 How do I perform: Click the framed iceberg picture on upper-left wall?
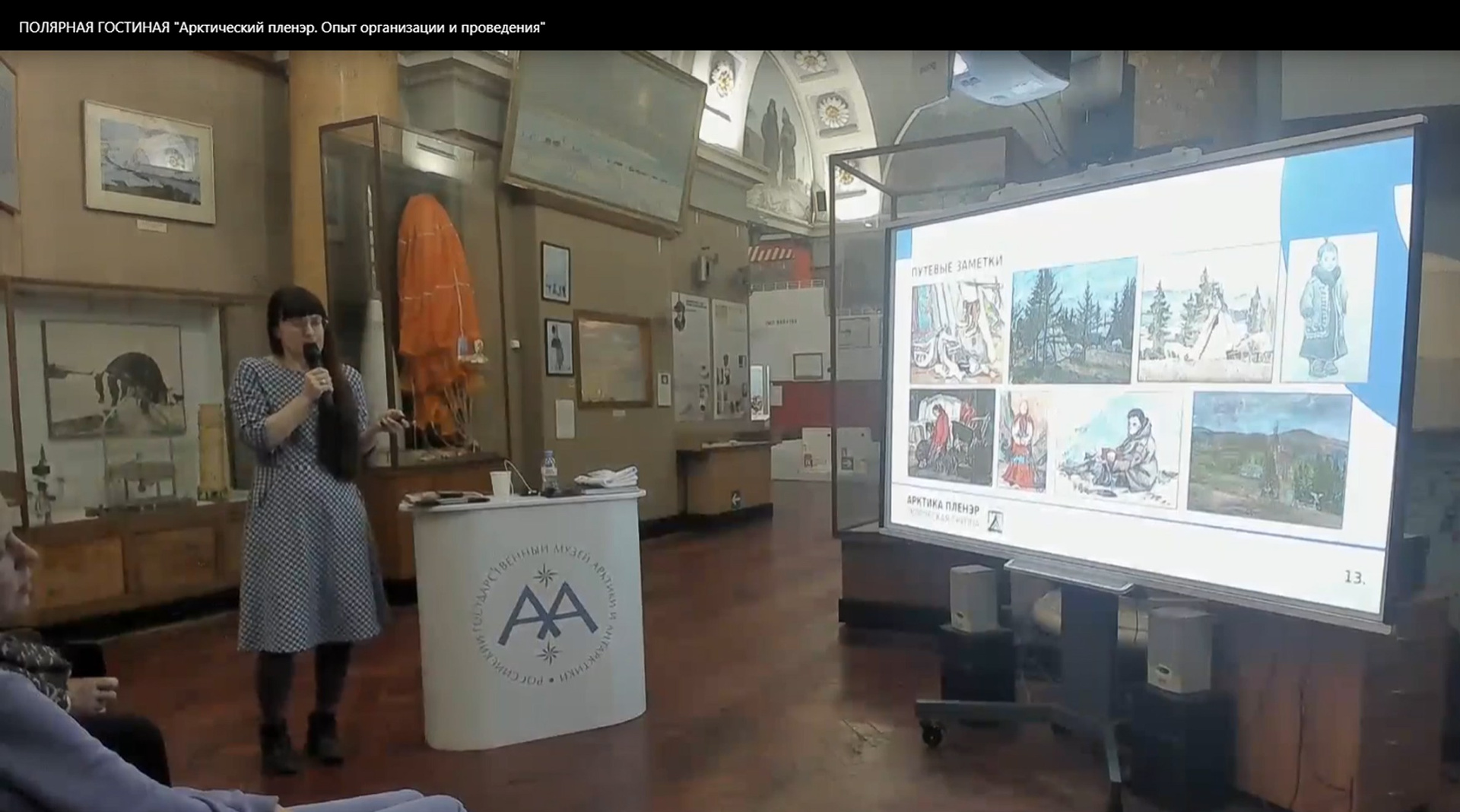tap(148, 161)
